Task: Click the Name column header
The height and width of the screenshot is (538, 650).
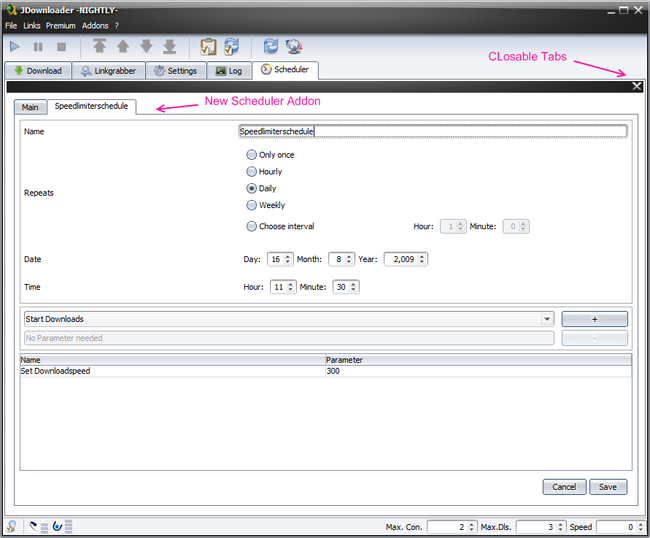Action: click(172, 360)
